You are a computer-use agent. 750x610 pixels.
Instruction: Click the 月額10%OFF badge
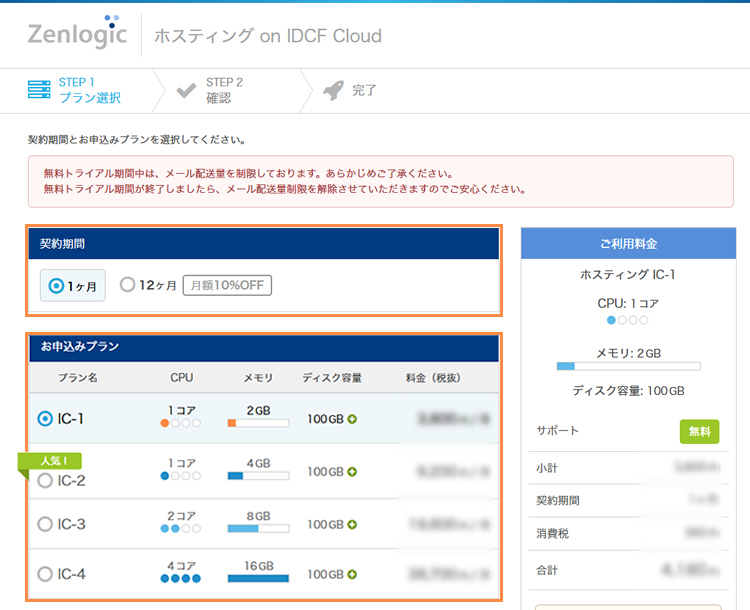(227, 285)
